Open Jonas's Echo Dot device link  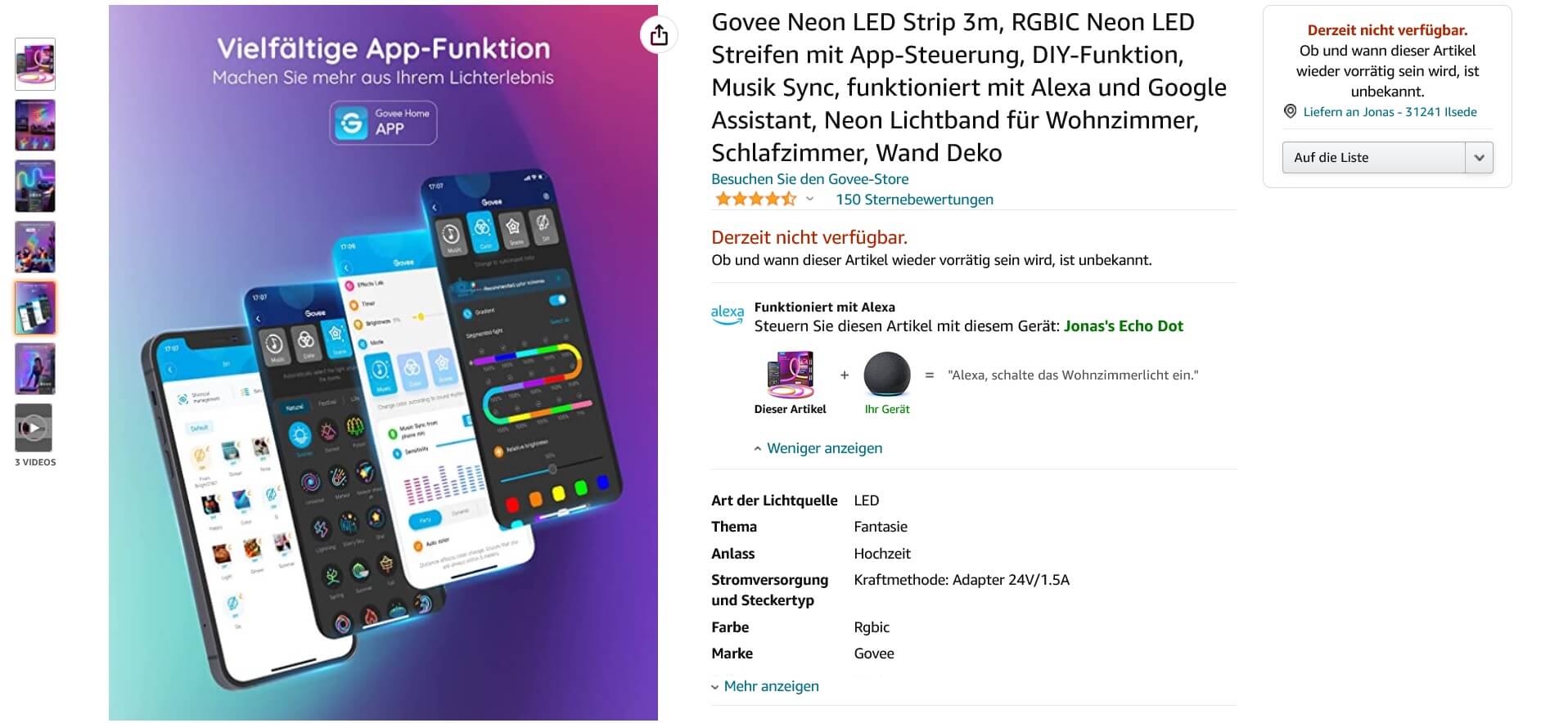(1123, 326)
